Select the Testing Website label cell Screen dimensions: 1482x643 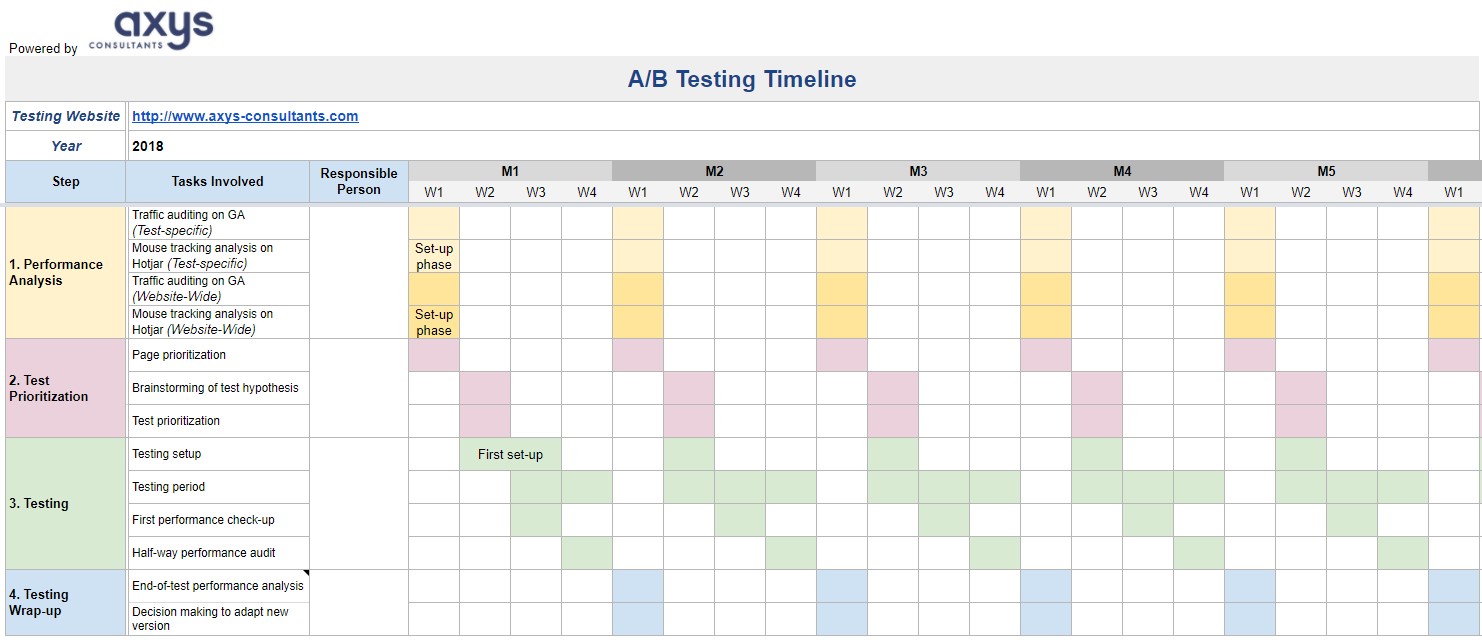66,116
